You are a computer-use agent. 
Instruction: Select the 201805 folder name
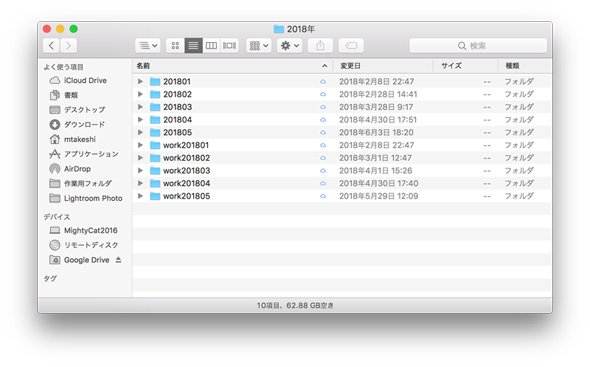pyautogui.click(x=177, y=132)
